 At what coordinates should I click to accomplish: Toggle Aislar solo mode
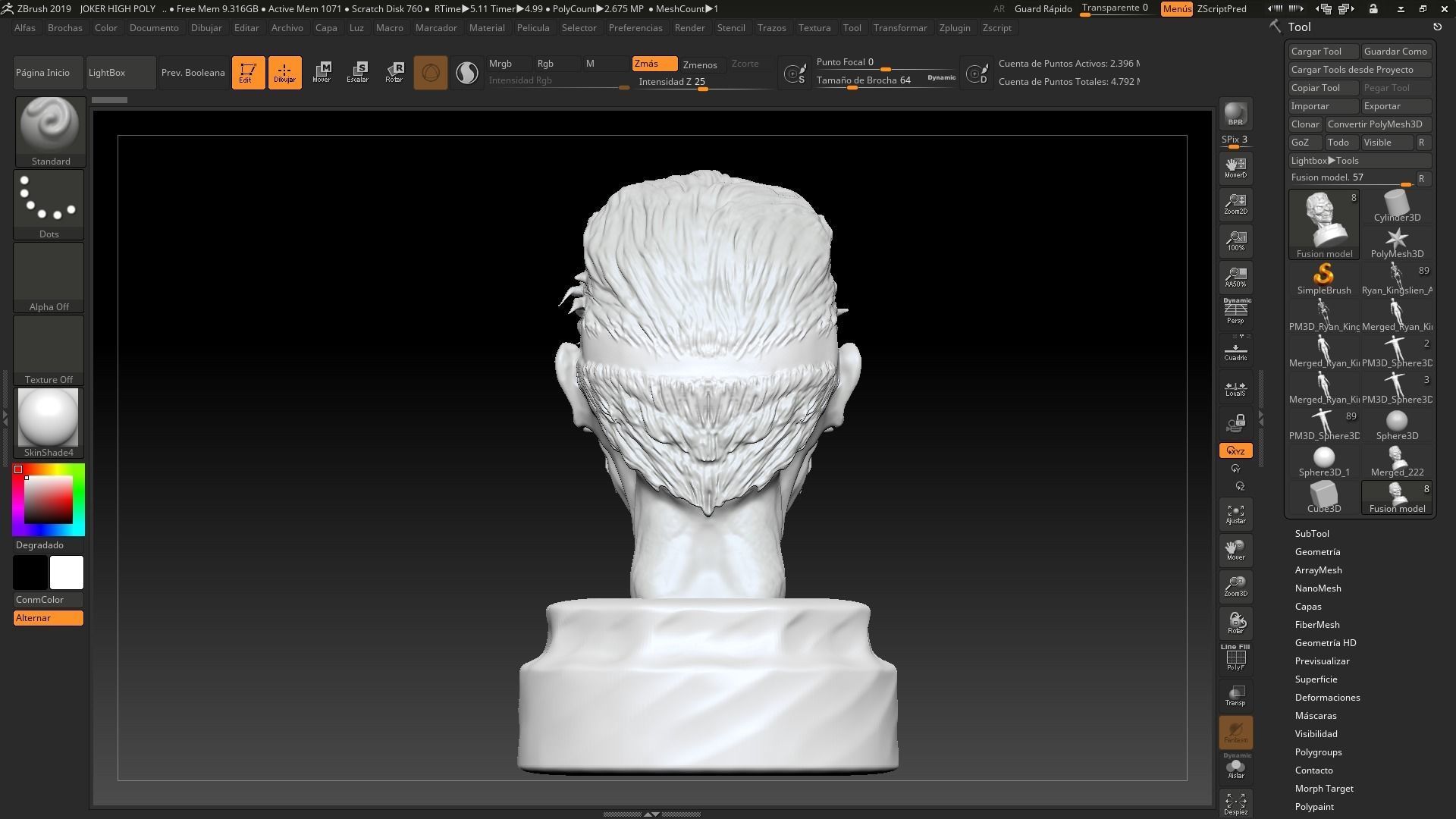[x=1235, y=767]
